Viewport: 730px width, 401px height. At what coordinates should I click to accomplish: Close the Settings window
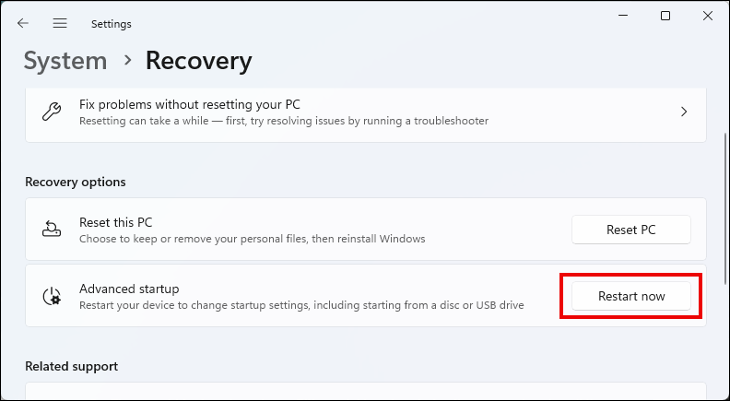(x=708, y=16)
